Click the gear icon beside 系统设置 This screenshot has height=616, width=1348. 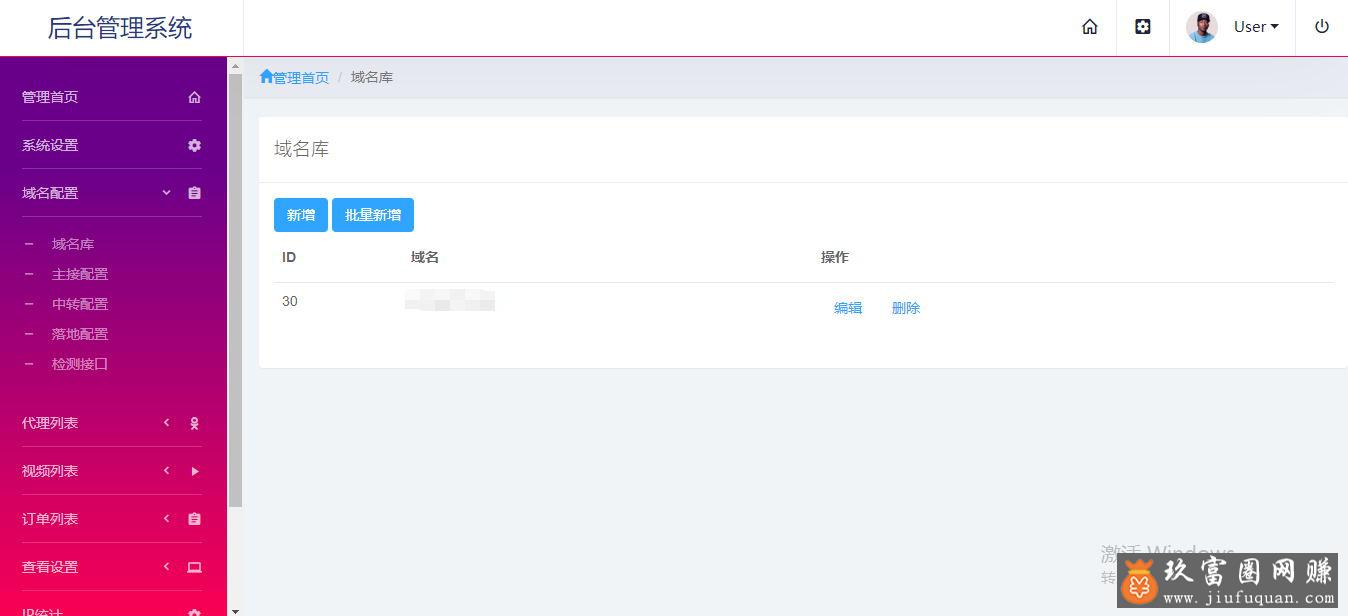pos(194,145)
